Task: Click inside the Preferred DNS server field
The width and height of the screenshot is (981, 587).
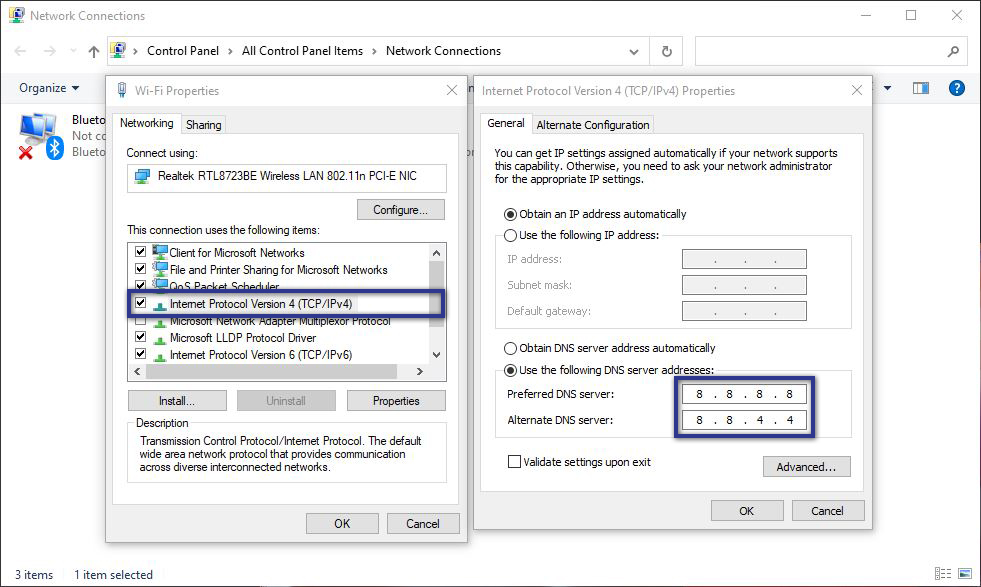Action: coord(744,393)
